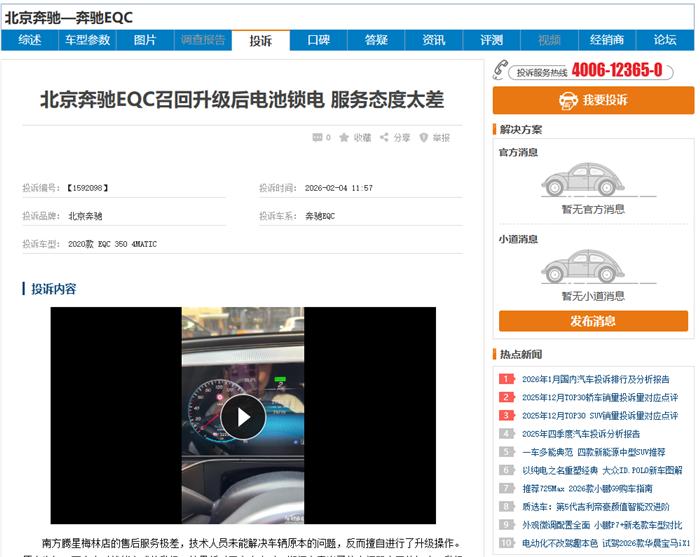Image resolution: width=700 pixels, height=557 pixels.
Task: Open the 图片 tab
Action: coord(145,40)
